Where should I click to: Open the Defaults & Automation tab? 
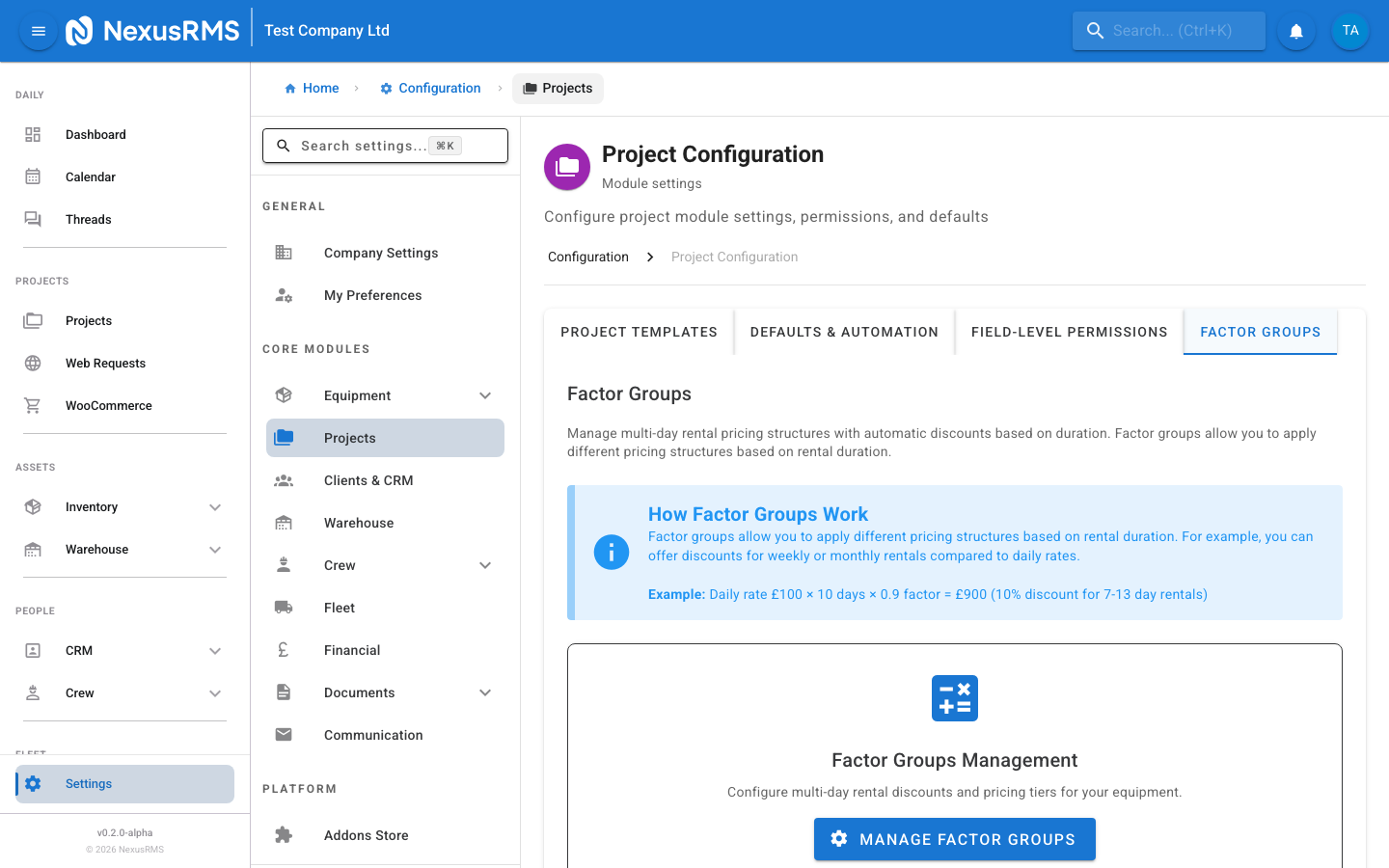pyautogui.click(x=844, y=332)
